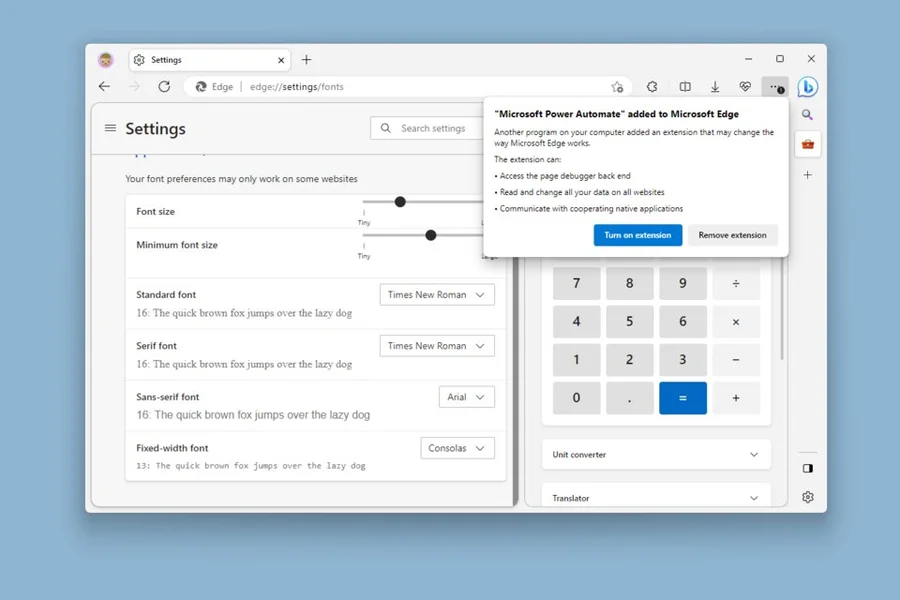
Task: Click the calculator equals key
Action: click(x=682, y=398)
